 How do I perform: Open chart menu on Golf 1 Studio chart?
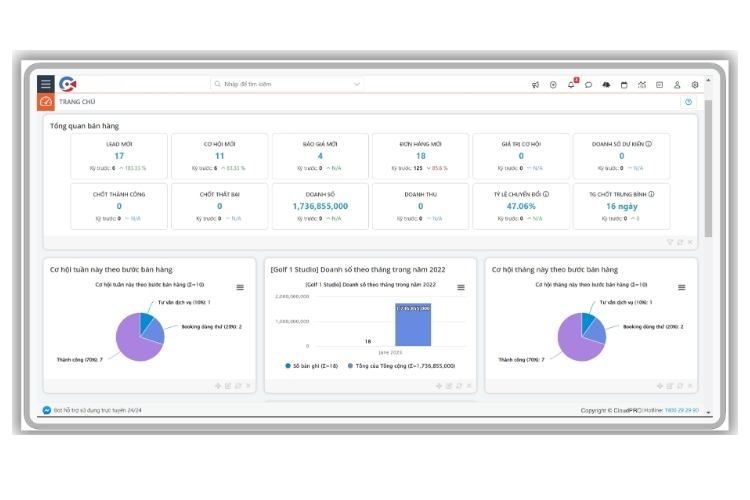pyautogui.click(x=461, y=287)
